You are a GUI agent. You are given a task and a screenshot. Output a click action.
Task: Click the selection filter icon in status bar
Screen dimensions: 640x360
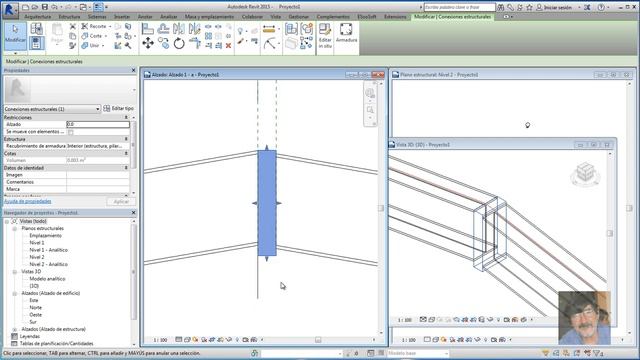tap(598, 353)
